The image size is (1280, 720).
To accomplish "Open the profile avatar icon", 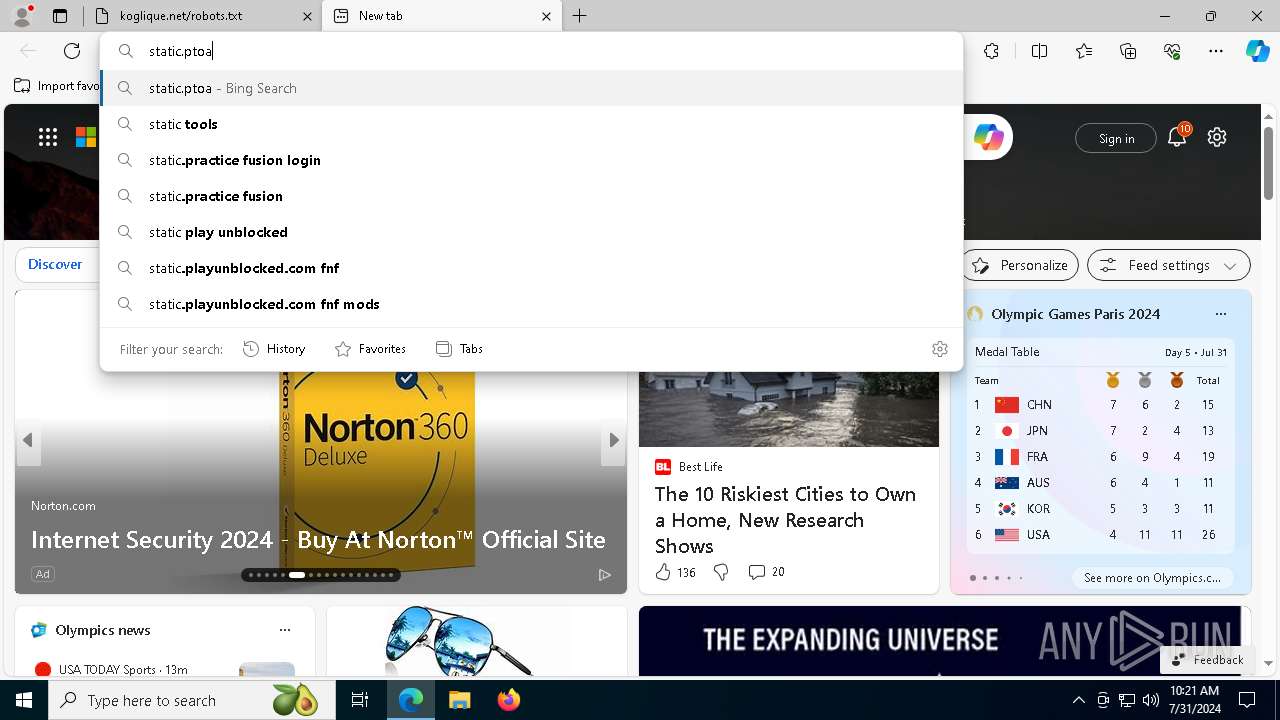I will pyautogui.click(x=22, y=16).
